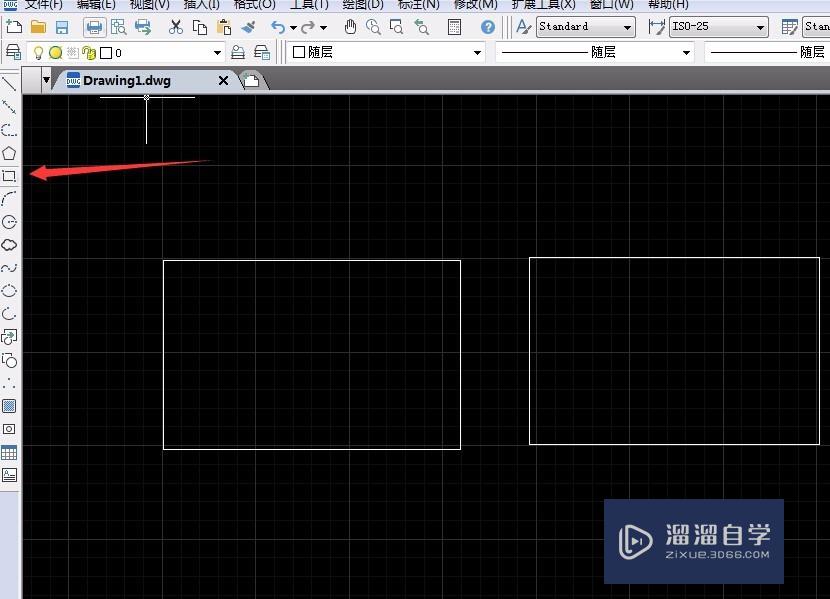Pick the Polygon tool

(x=10, y=151)
